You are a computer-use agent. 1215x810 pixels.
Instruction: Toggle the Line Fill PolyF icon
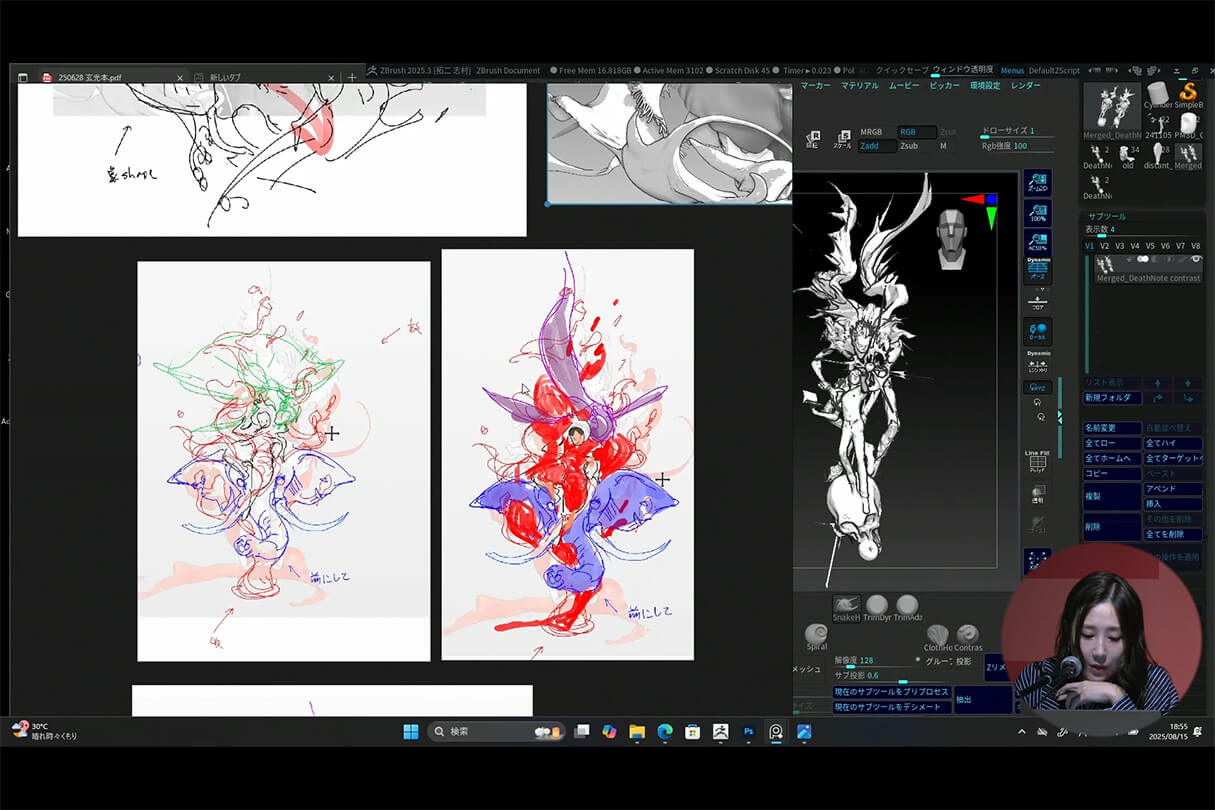pos(1037,461)
